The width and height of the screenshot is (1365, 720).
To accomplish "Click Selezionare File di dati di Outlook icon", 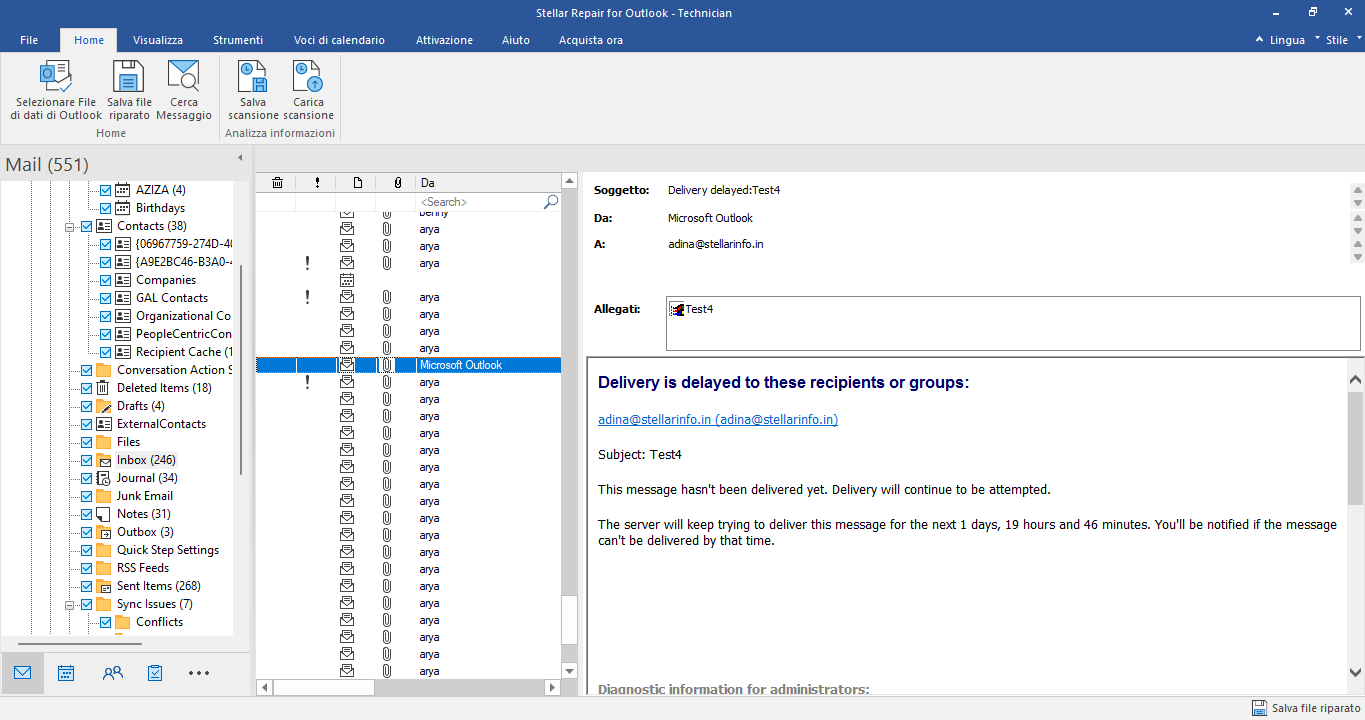I will (56, 78).
